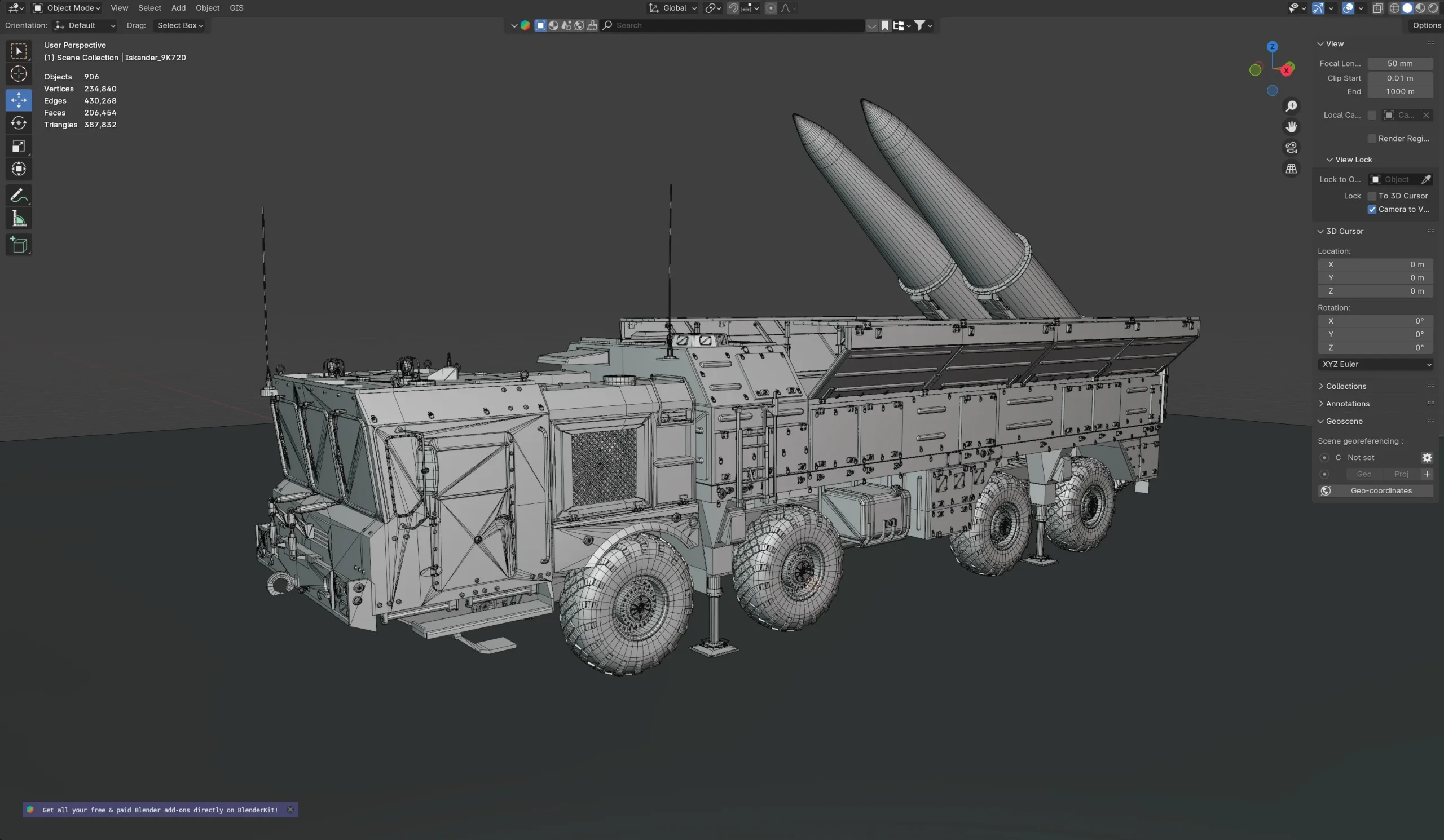
Task: Open the Global transform orientation dropdown
Action: tap(672, 8)
